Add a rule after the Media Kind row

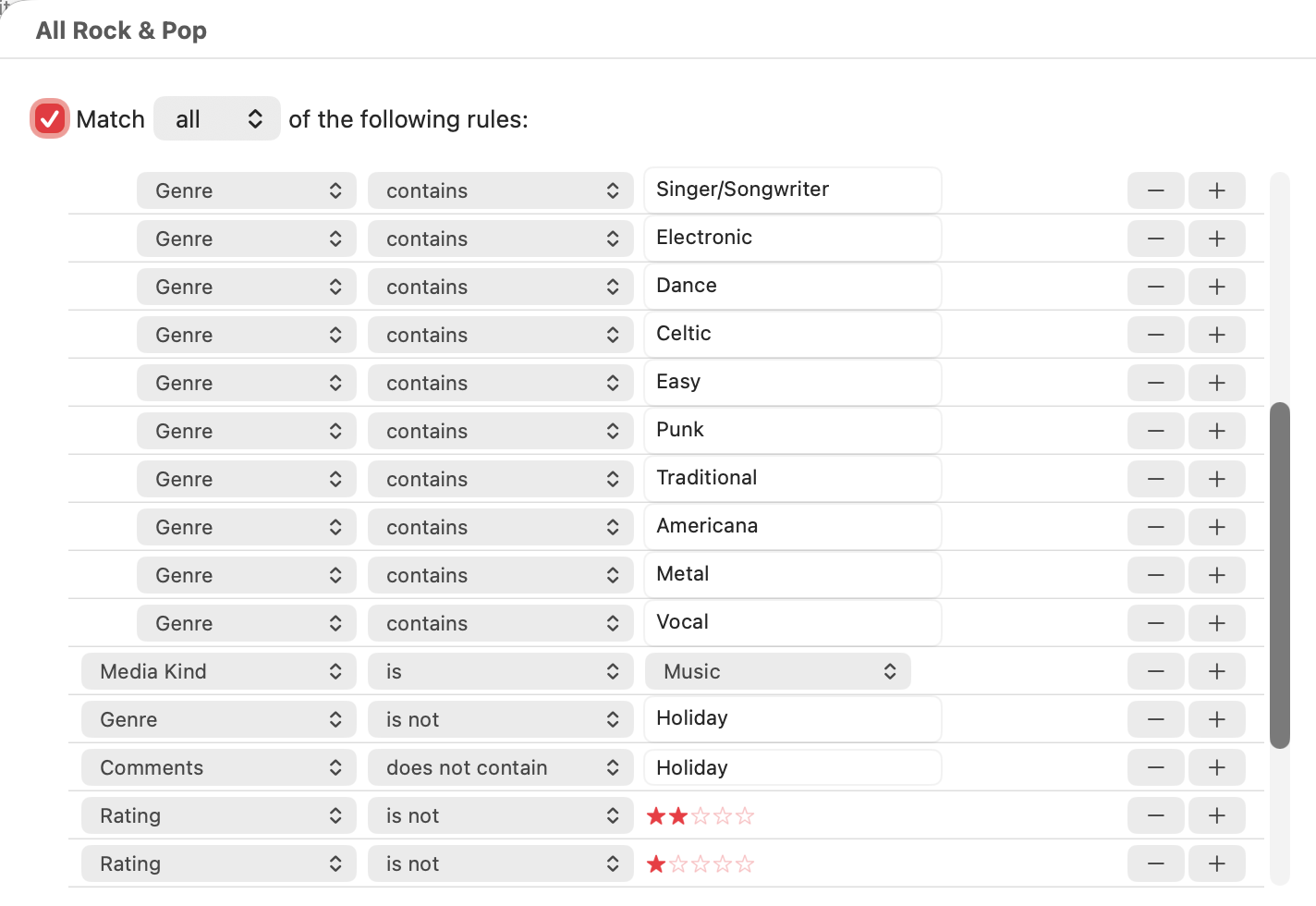[1216, 671]
